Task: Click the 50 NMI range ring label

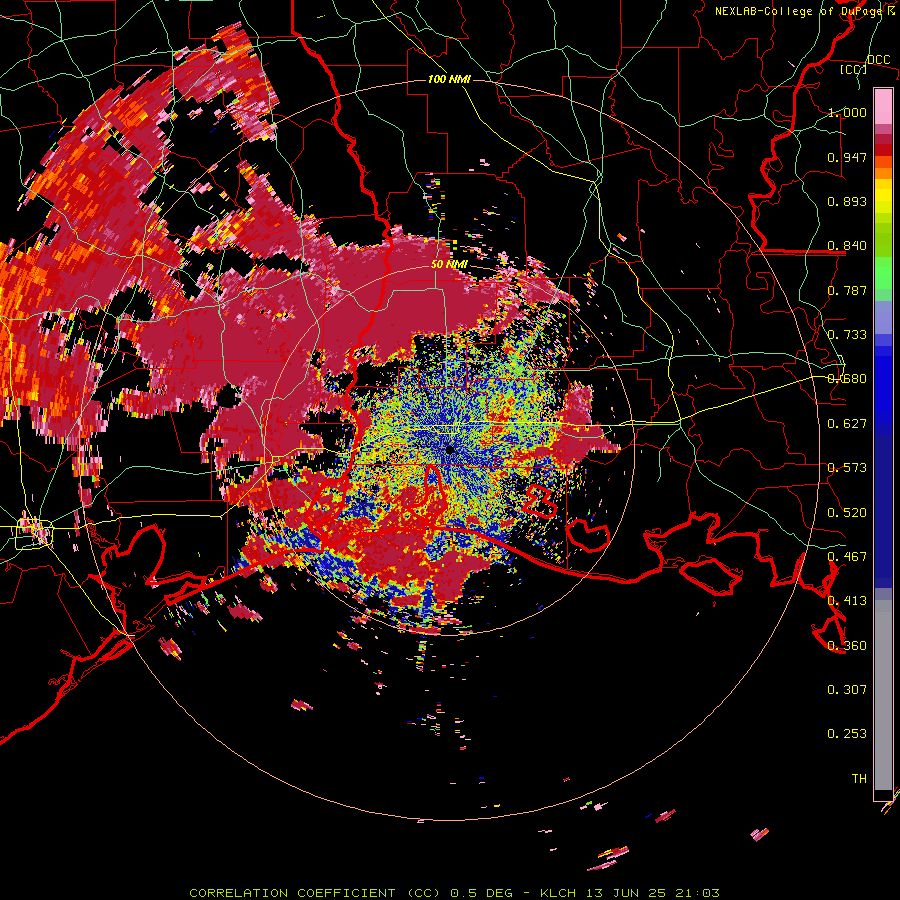Action: click(449, 265)
